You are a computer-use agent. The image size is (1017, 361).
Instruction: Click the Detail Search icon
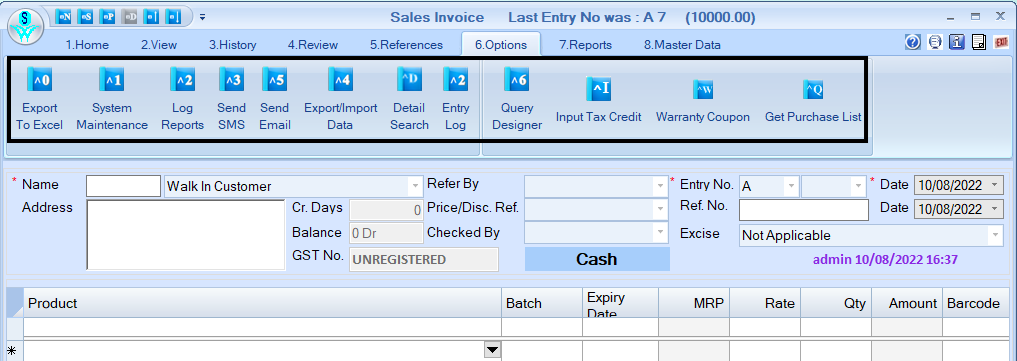pyautogui.click(x=409, y=80)
